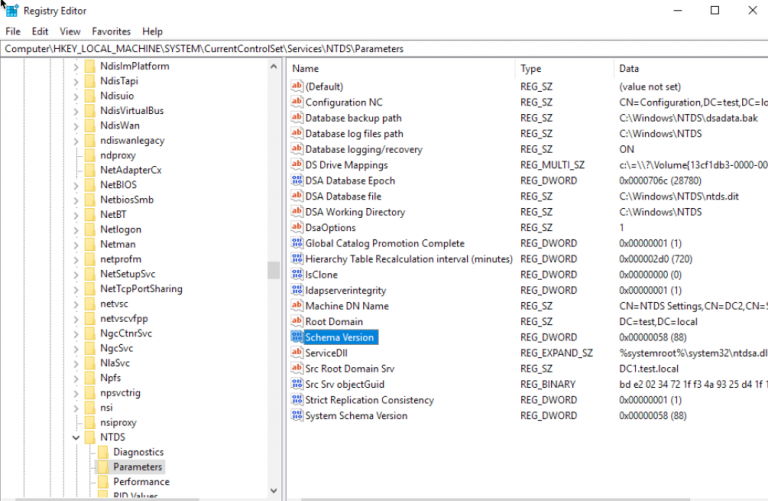
Task: Expand the Netlogon key arrow
Action: [76, 228]
